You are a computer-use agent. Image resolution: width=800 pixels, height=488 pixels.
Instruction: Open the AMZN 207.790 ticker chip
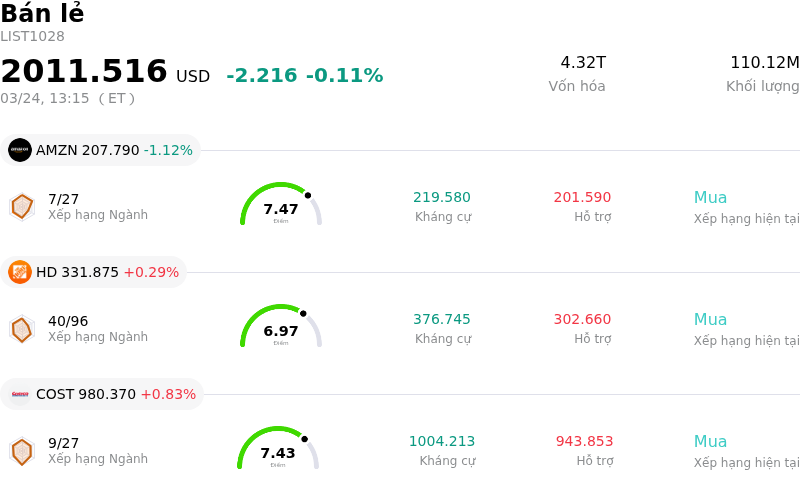click(101, 150)
